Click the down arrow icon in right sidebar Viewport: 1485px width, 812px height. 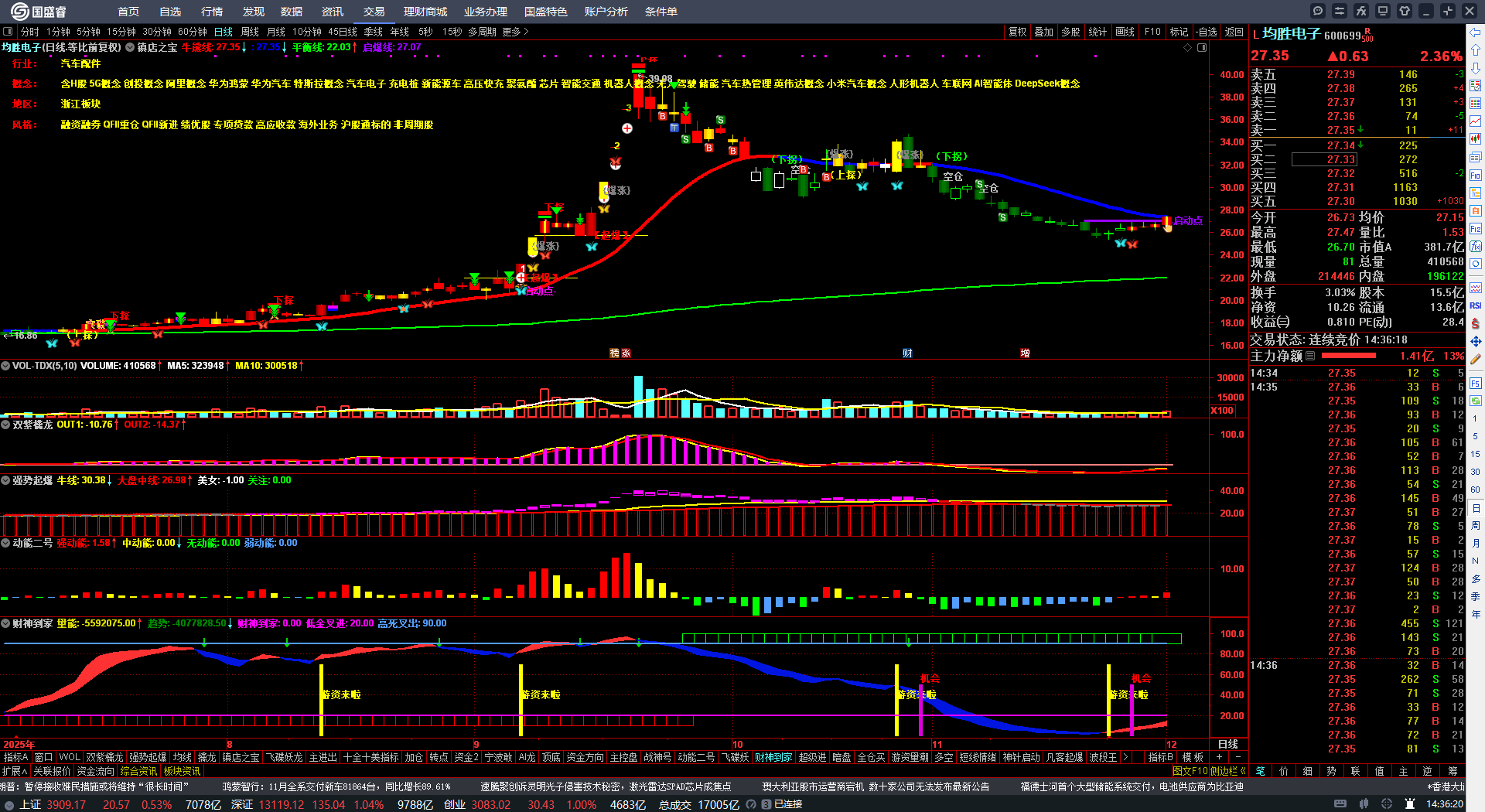tap(1476, 68)
